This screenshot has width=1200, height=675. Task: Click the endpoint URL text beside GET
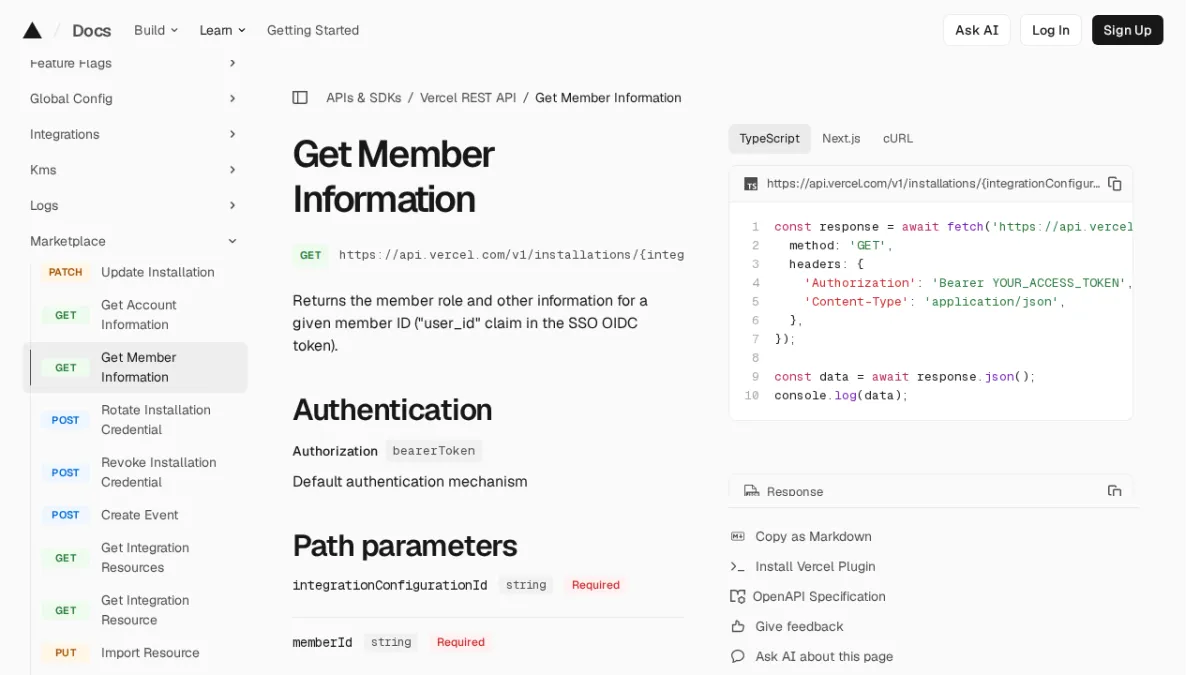coord(512,255)
